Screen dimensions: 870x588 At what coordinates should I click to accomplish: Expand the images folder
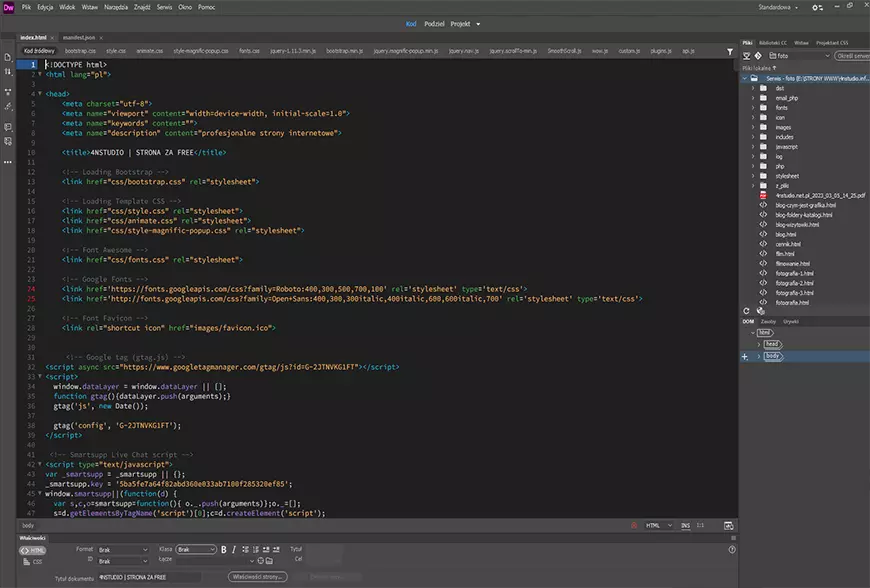point(753,127)
